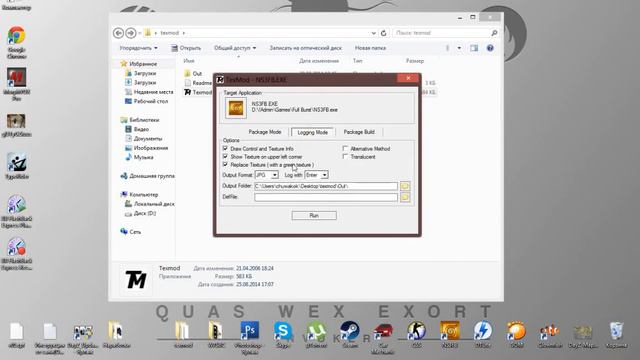640x360 pixels.
Task: Click search magnifier in Explorer search box
Action: pyautogui.click(x=494, y=33)
